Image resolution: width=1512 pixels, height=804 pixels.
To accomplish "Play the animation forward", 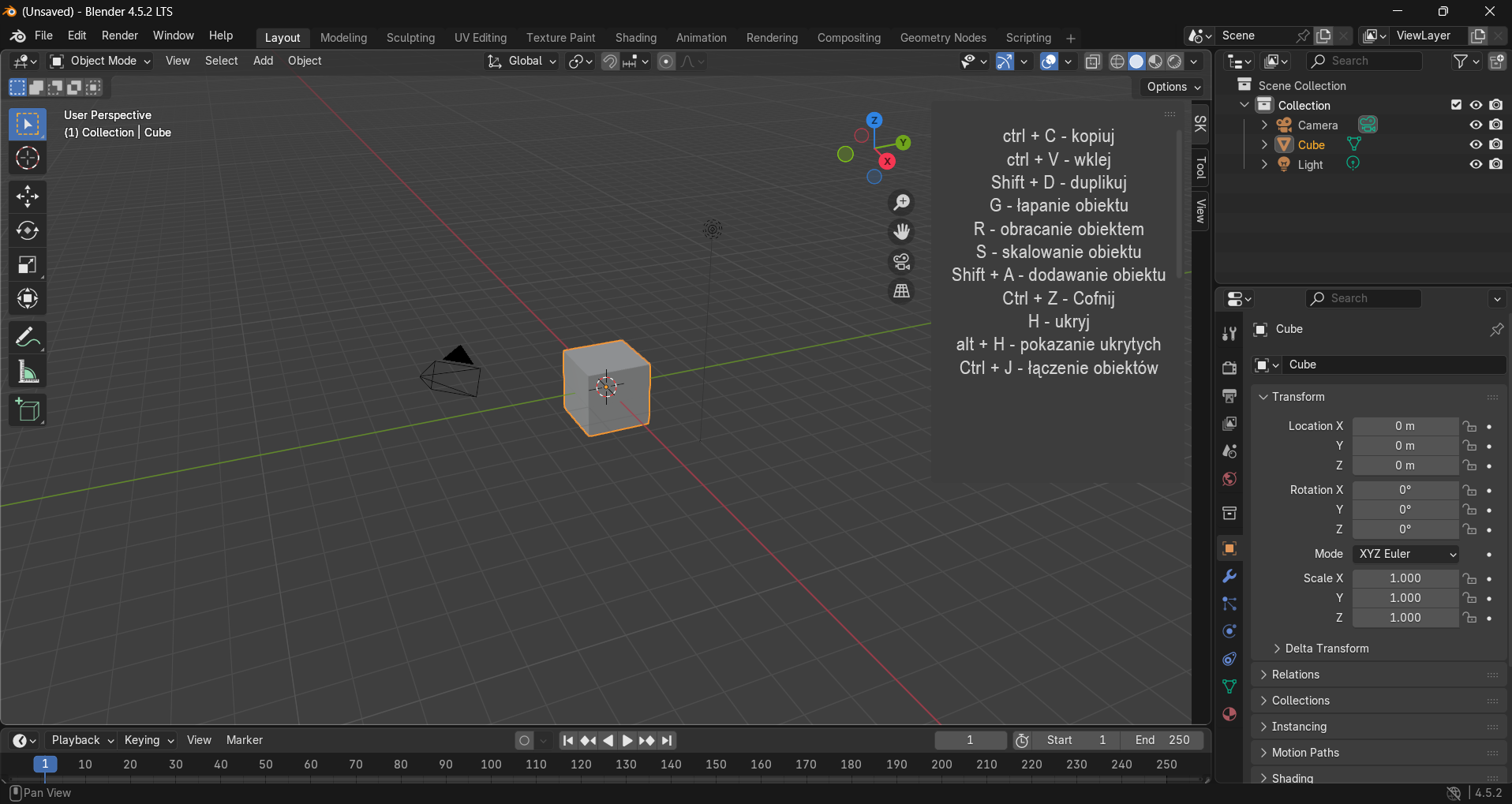I will (x=627, y=741).
